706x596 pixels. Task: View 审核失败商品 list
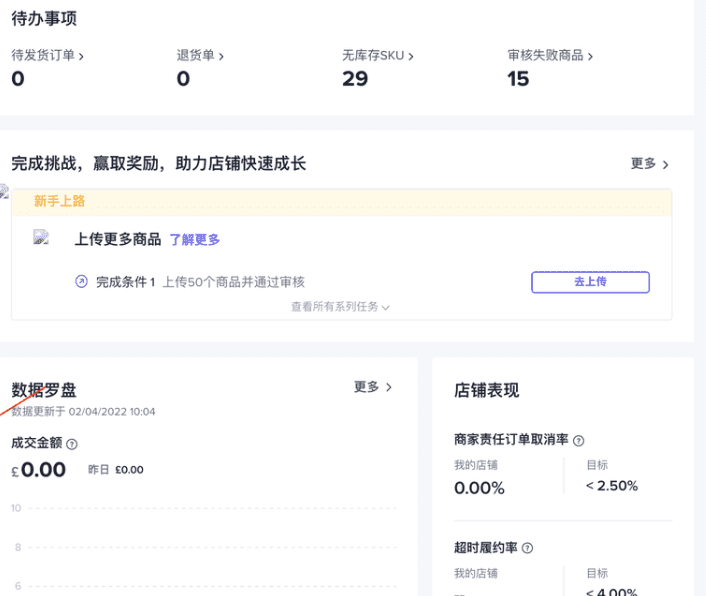550,56
